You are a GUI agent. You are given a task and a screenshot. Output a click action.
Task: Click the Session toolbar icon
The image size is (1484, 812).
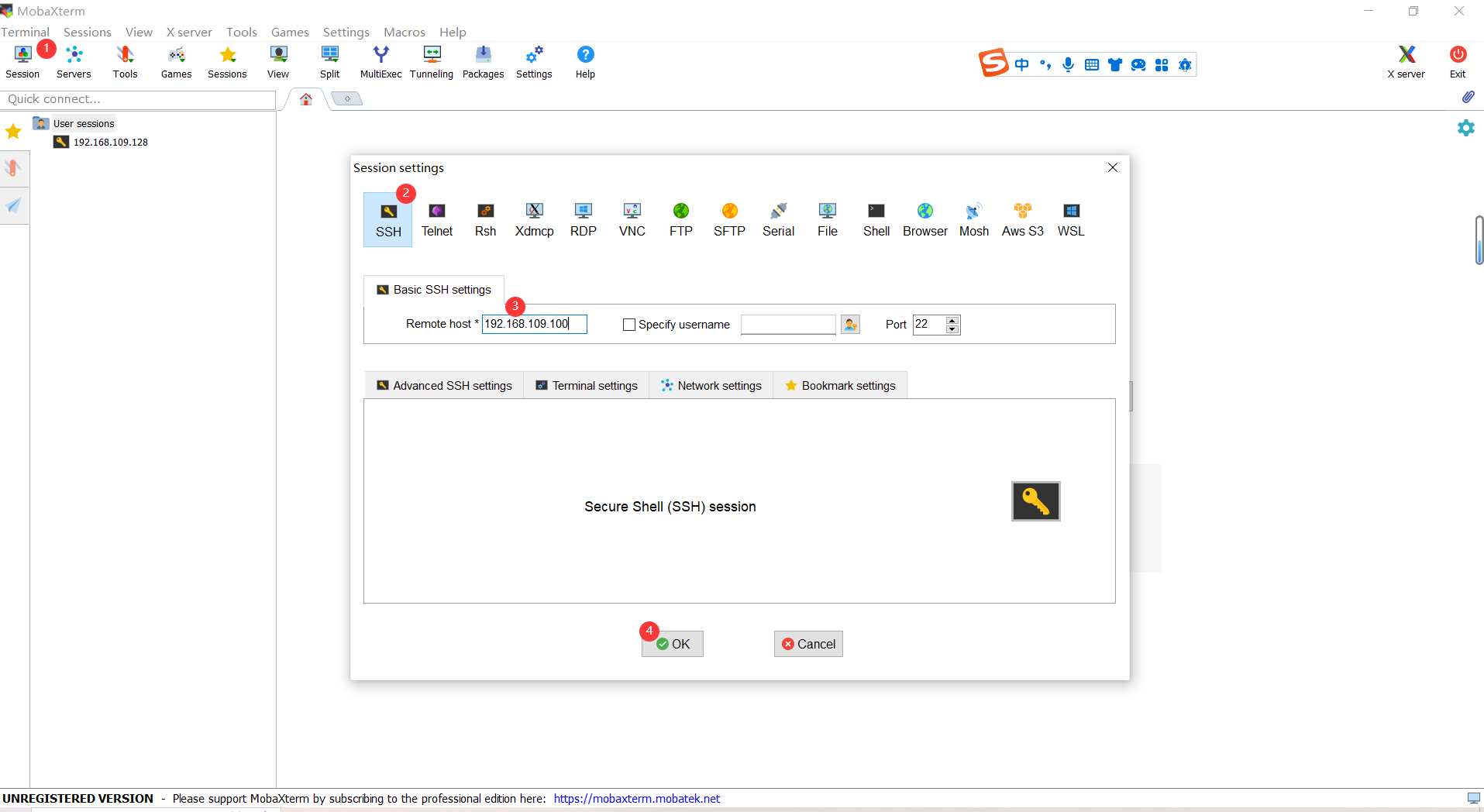(22, 61)
